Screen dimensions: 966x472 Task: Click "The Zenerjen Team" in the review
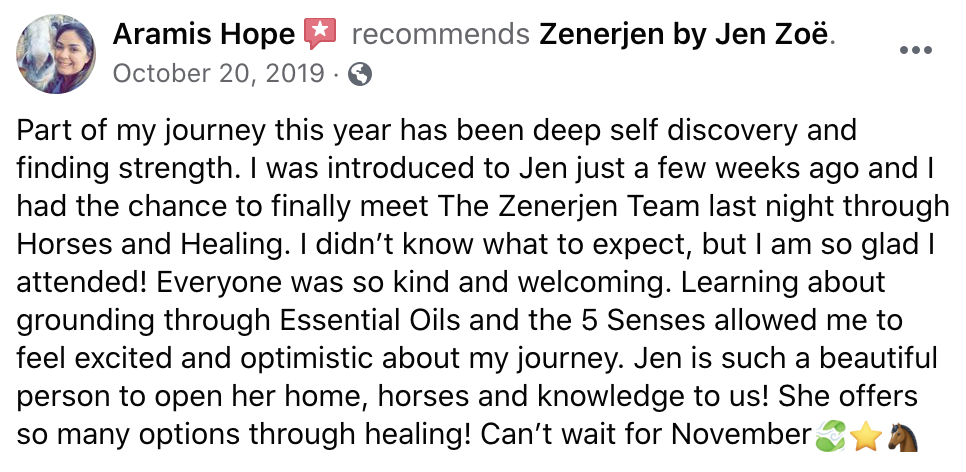[x=561, y=207]
